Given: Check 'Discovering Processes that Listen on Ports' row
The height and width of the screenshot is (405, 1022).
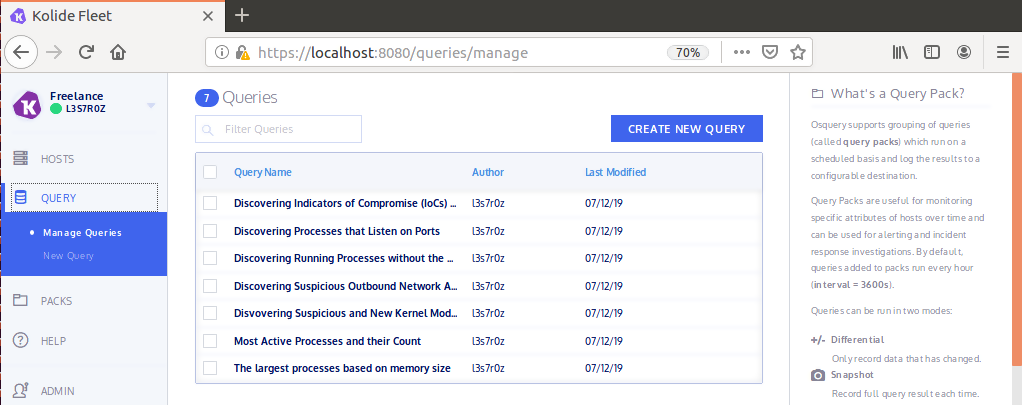Looking at the screenshot, I should coord(210,231).
